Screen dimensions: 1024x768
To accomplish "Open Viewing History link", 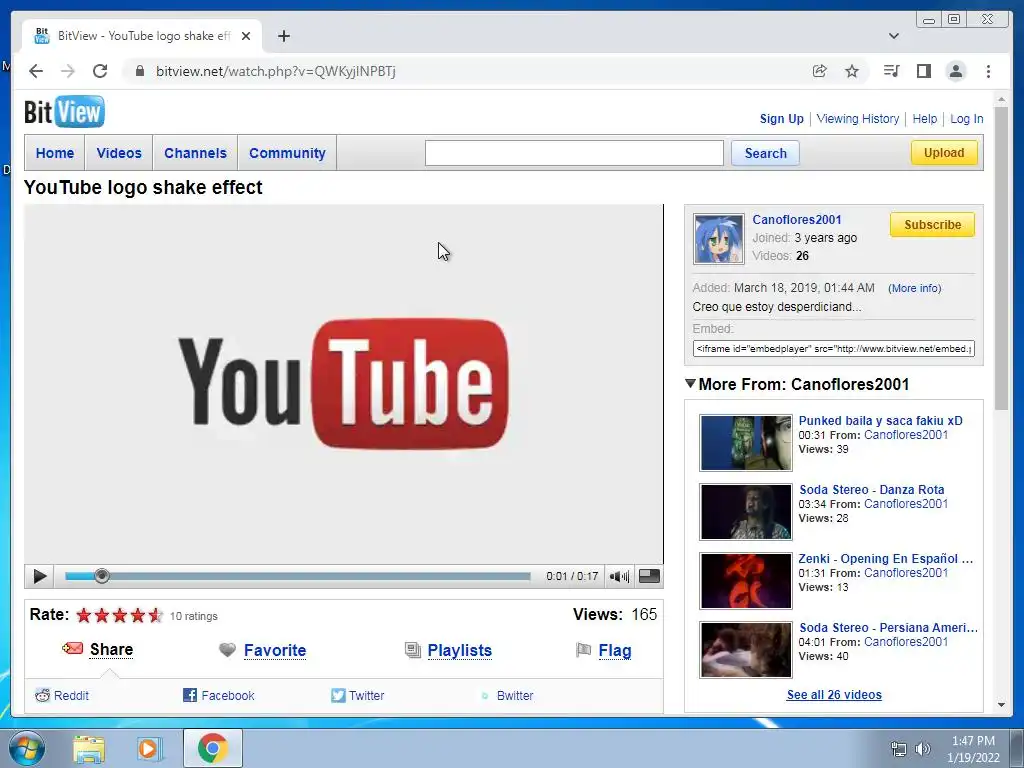I will click(x=857, y=119).
